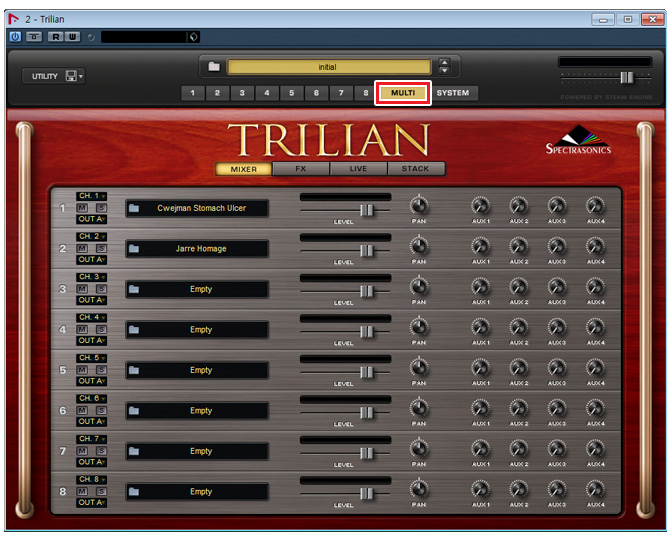The image size is (670, 546).
Task: Open patch browser folder for Jarre Homage
Action: (x=134, y=249)
